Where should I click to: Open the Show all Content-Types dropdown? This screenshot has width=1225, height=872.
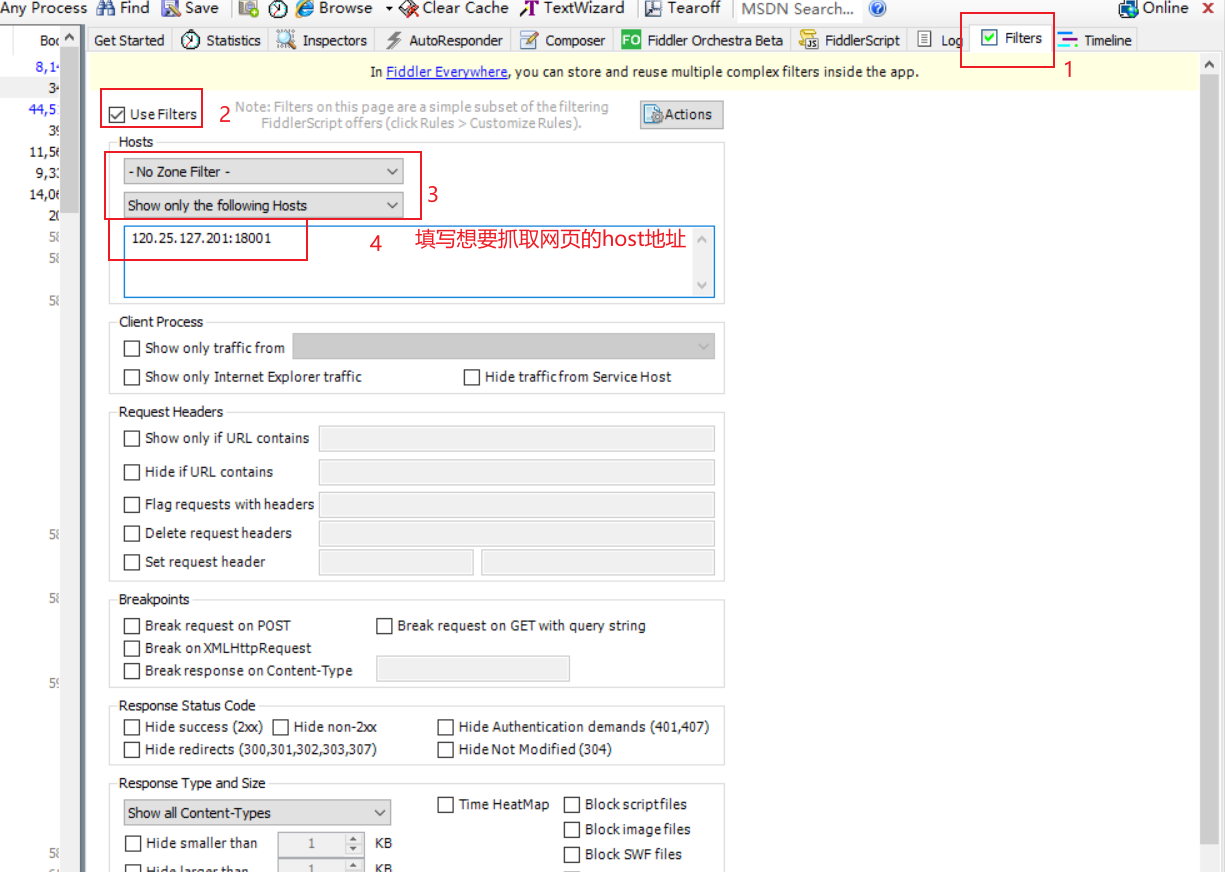tap(257, 813)
